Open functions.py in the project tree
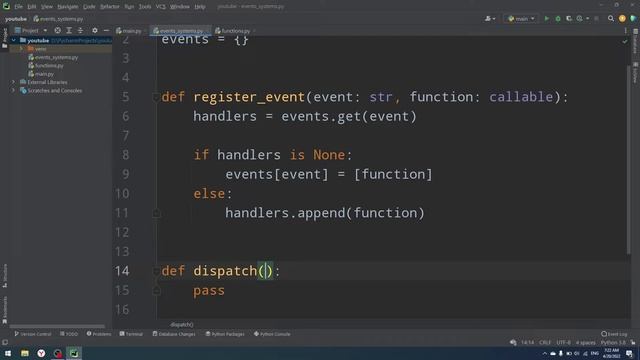 (46, 65)
